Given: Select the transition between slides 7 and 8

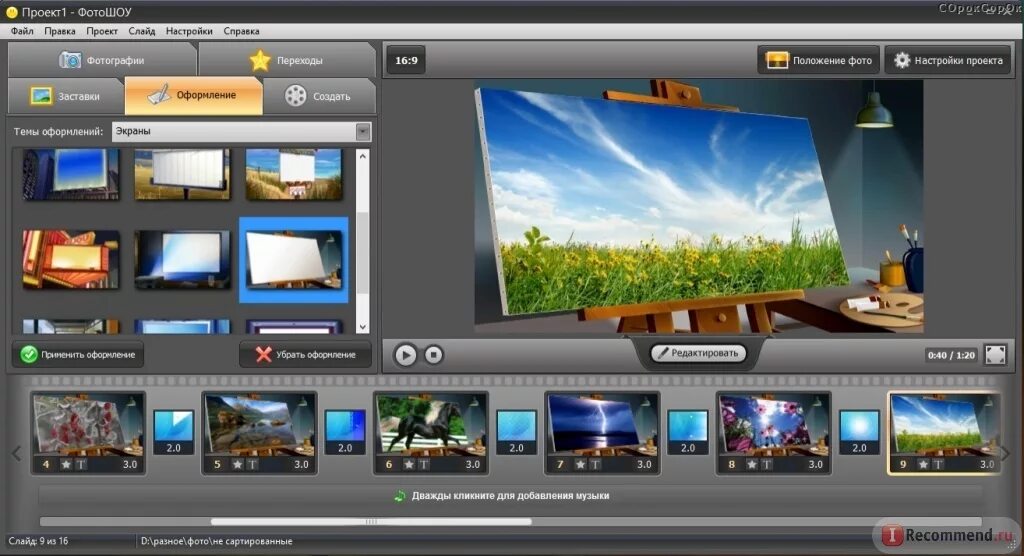Looking at the screenshot, I should 688,432.
